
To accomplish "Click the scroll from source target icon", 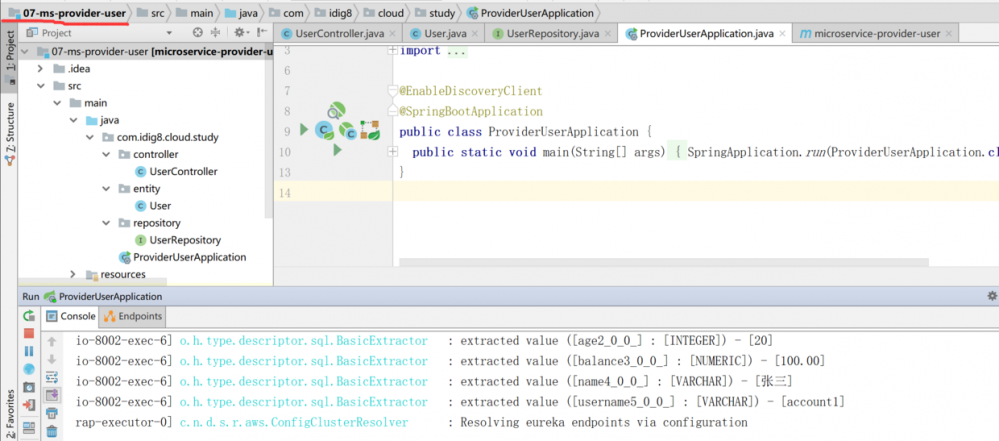I will tap(198, 33).
